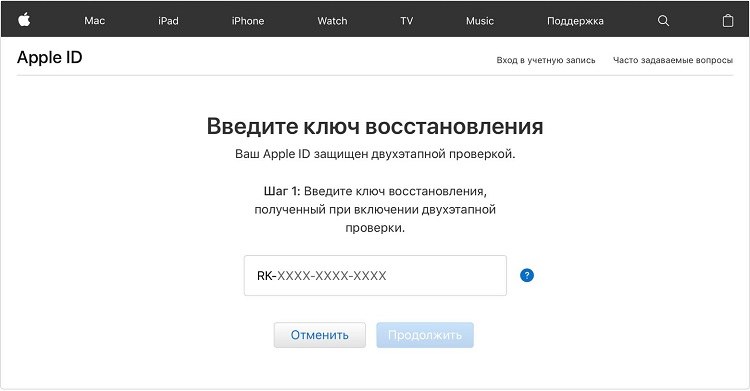Focus the RK-XXXX recovery key field

pyautogui.click(x=375, y=276)
